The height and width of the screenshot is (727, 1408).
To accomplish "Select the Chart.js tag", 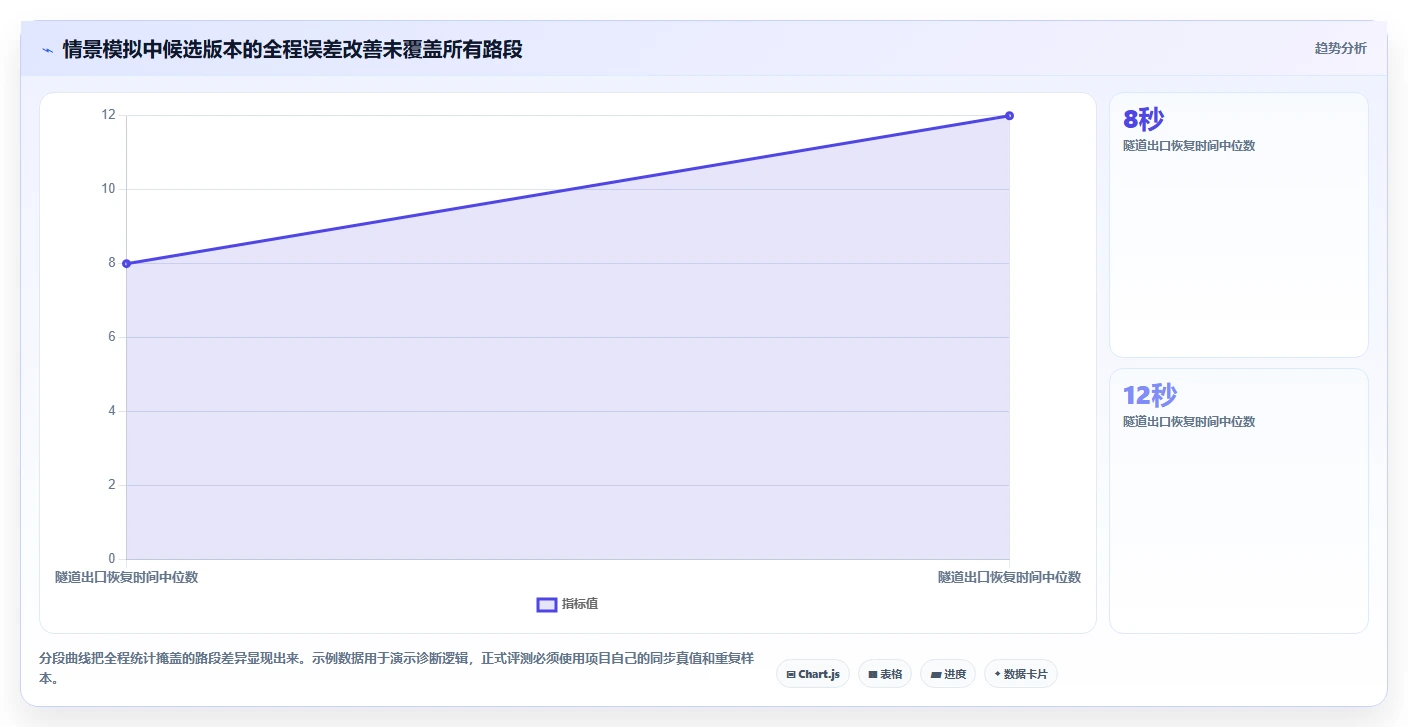I will click(813, 674).
